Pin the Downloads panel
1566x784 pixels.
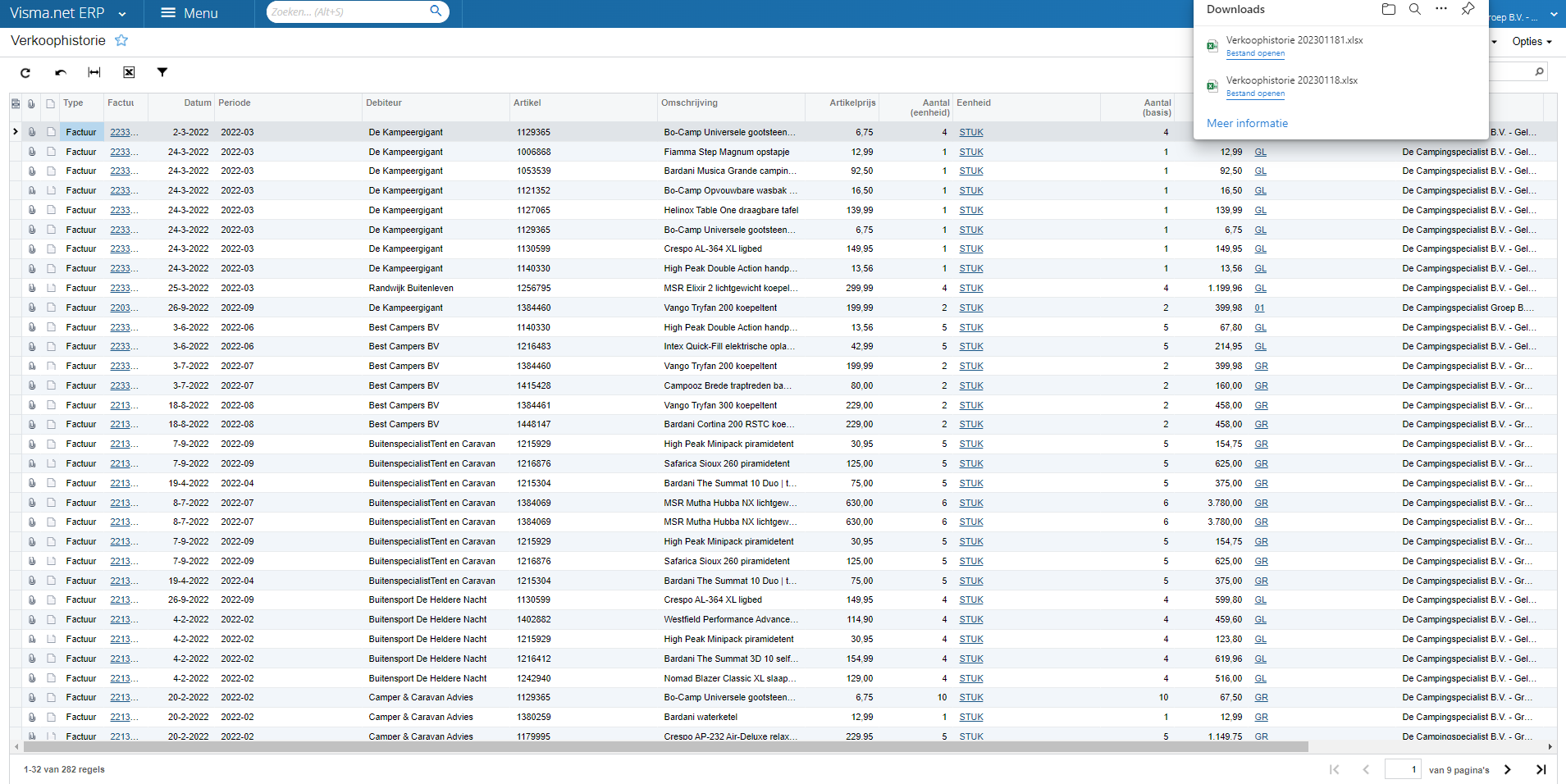coord(1468,9)
